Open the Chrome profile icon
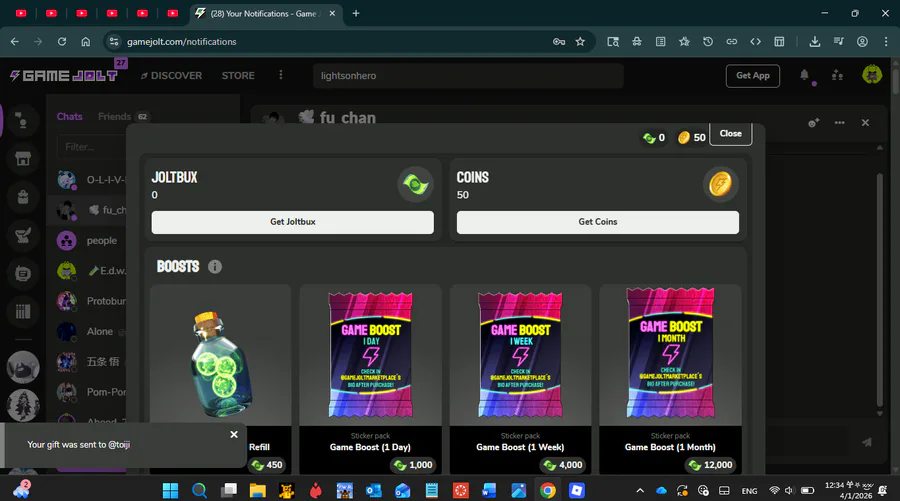The height and width of the screenshot is (501, 900). coord(862,41)
